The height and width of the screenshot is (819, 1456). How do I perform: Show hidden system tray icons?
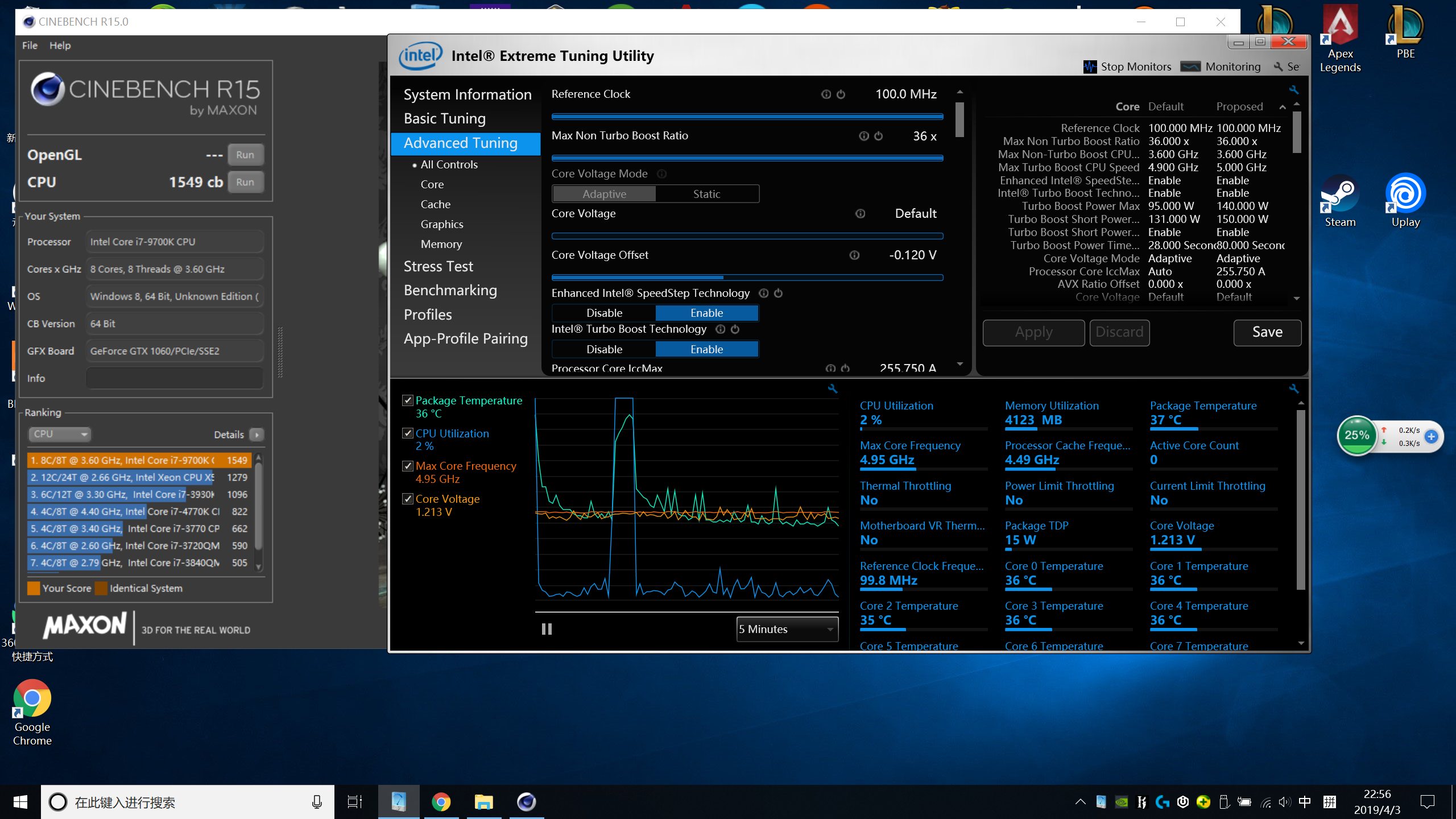[1080, 802]
